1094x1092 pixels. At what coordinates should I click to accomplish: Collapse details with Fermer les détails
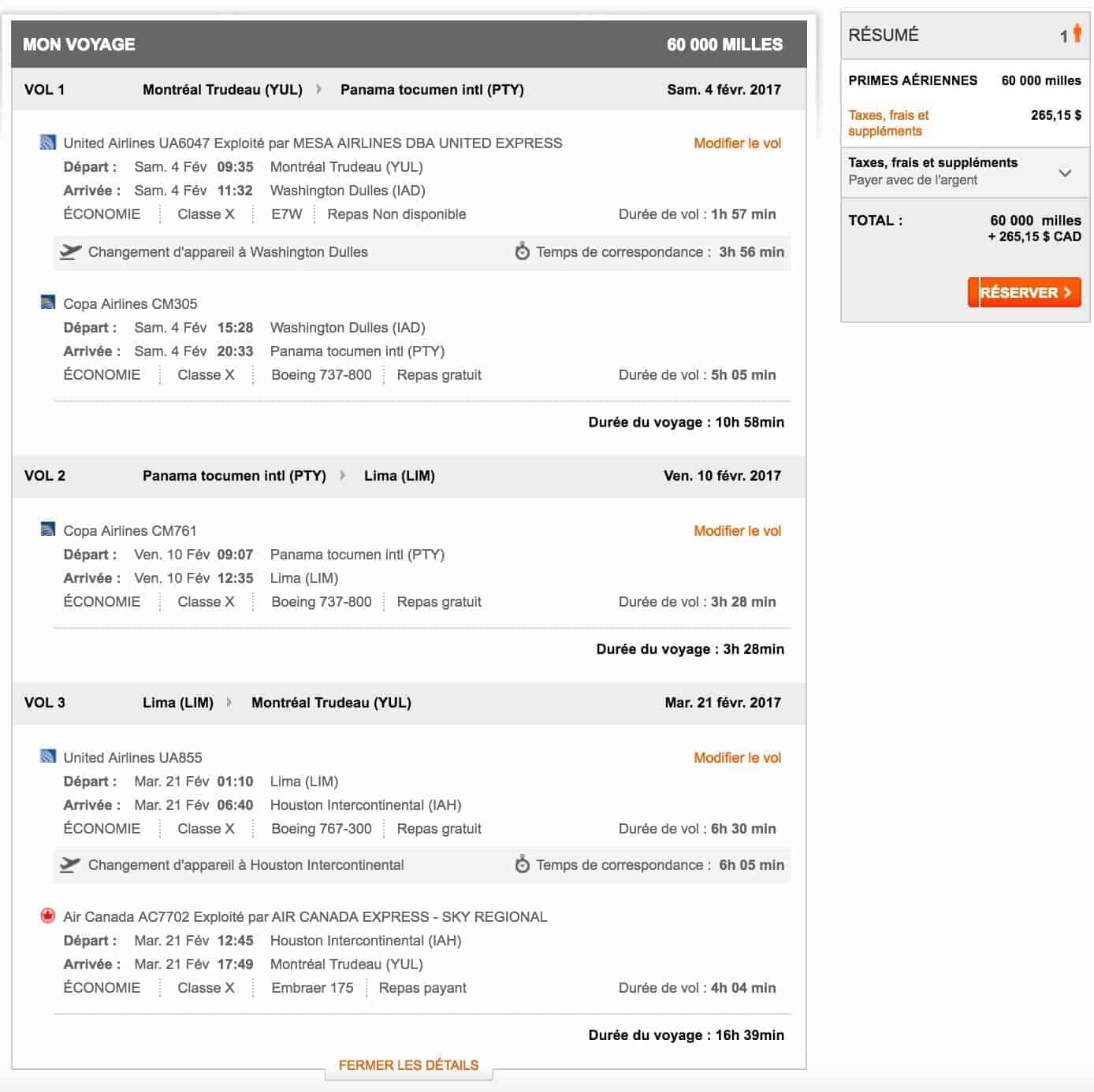408,1065
